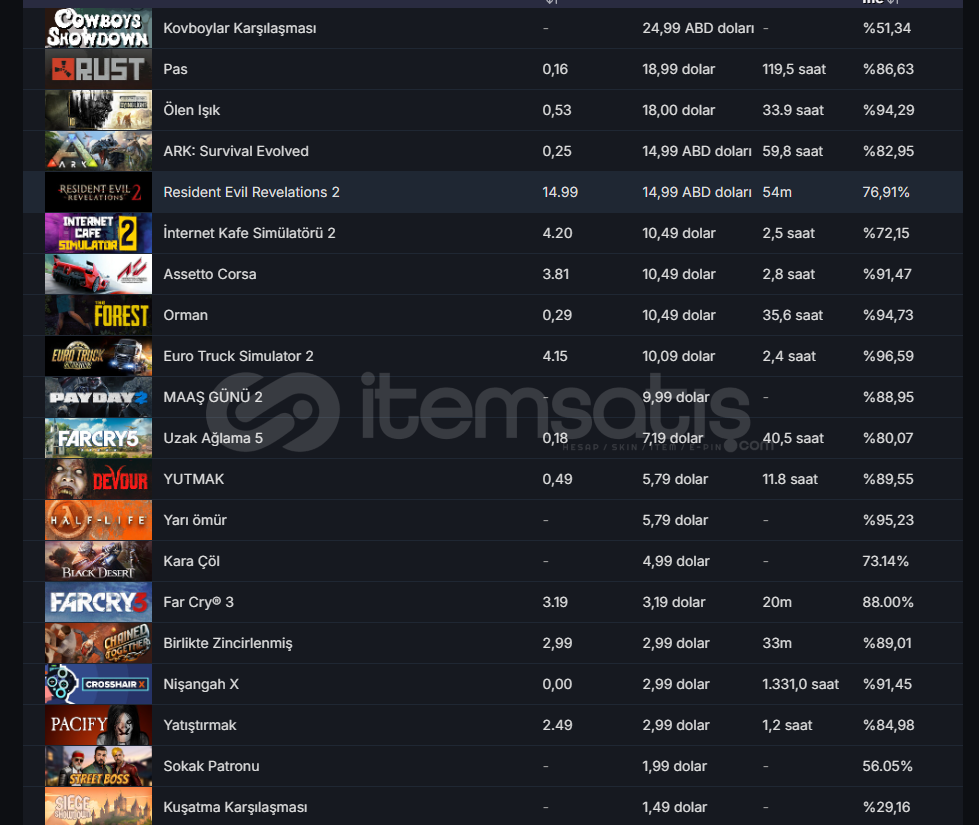This screenshot has height=825, width=979.
Task: Select the '1.331,0 saat' playtime
Action: click(x=800, y=684)
